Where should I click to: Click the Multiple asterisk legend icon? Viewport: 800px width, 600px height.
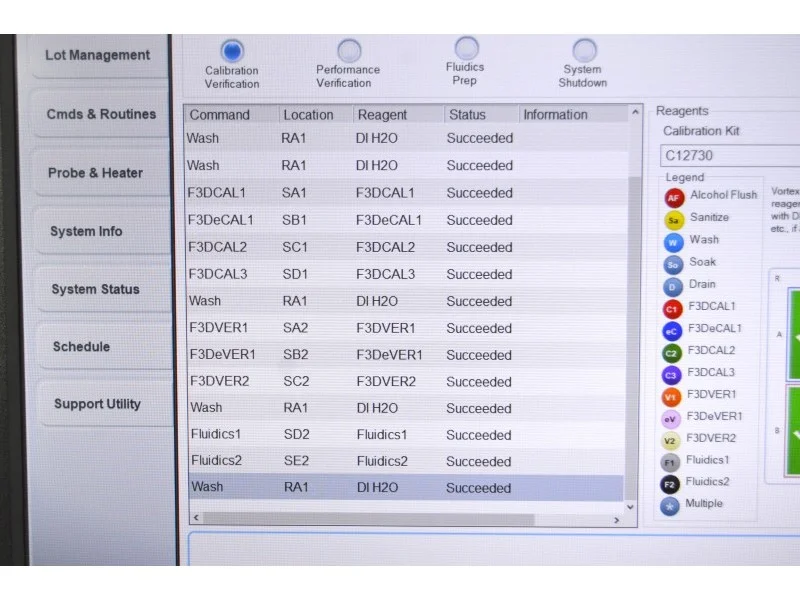(669, 506)
